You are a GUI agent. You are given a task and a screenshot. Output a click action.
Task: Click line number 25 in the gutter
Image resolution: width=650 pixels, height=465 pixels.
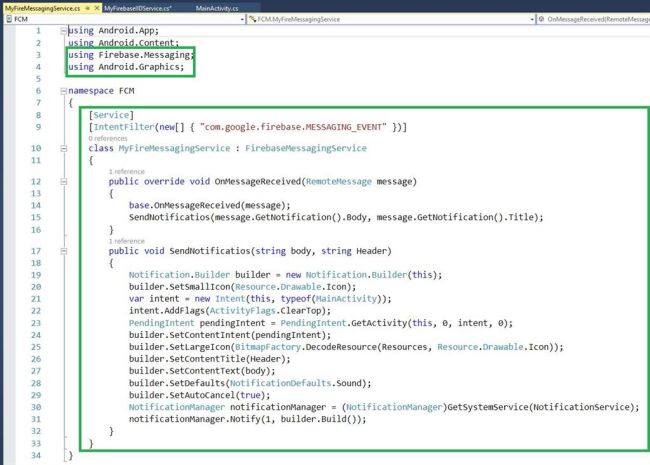point(36,347)
